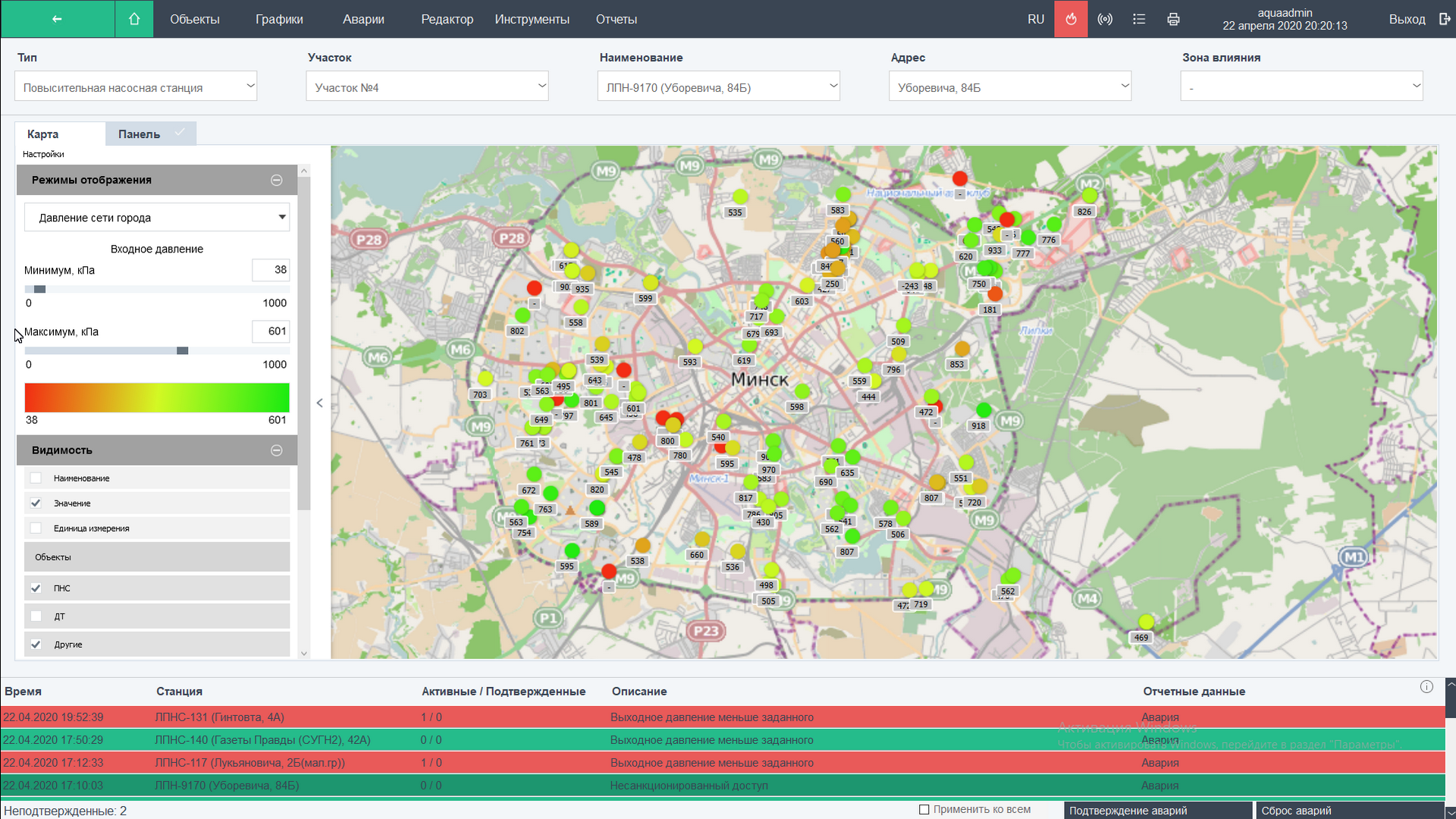Open Давление сети города mode dropdown

click(x=157, y=218)
